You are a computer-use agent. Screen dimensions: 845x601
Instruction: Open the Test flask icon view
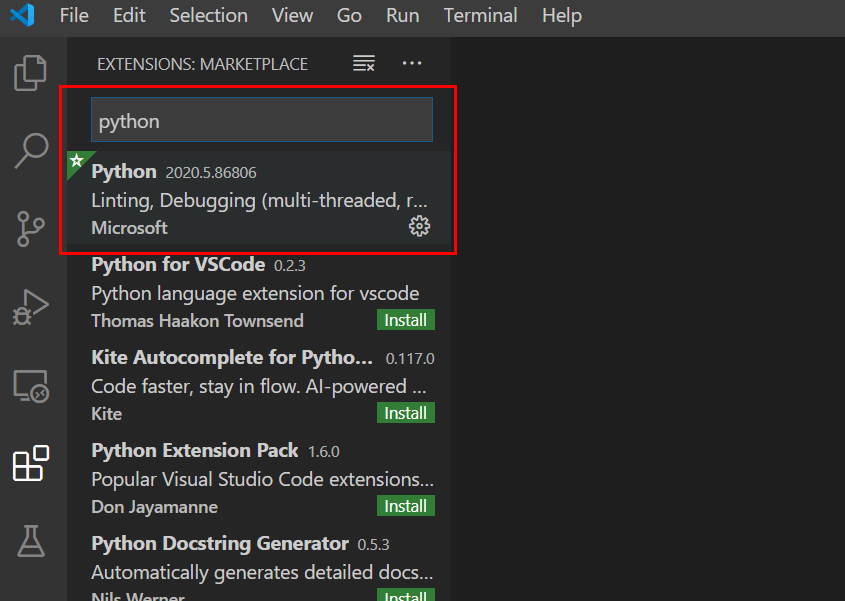pos(31,541)
